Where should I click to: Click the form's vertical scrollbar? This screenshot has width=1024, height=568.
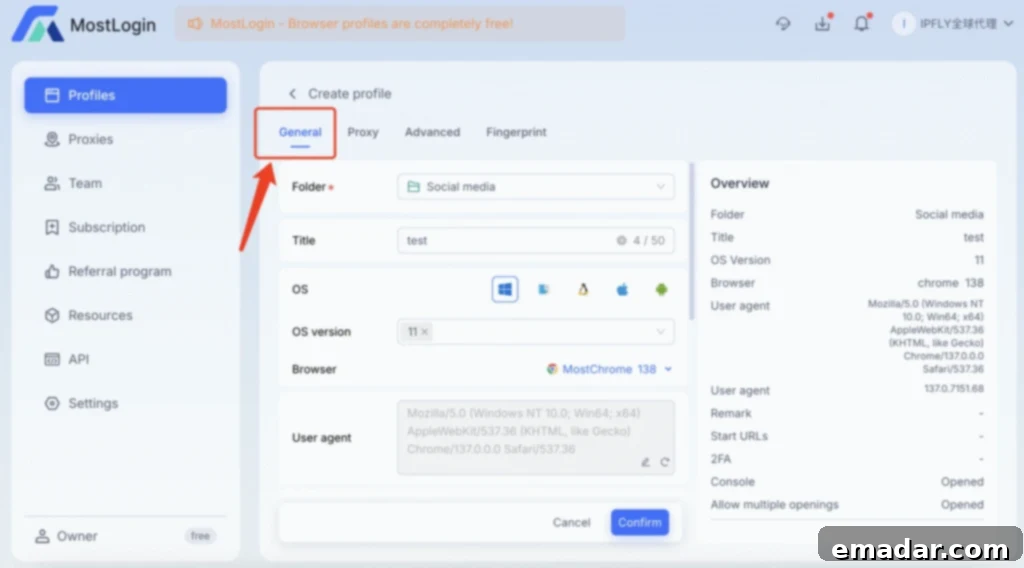coord(692,242)
